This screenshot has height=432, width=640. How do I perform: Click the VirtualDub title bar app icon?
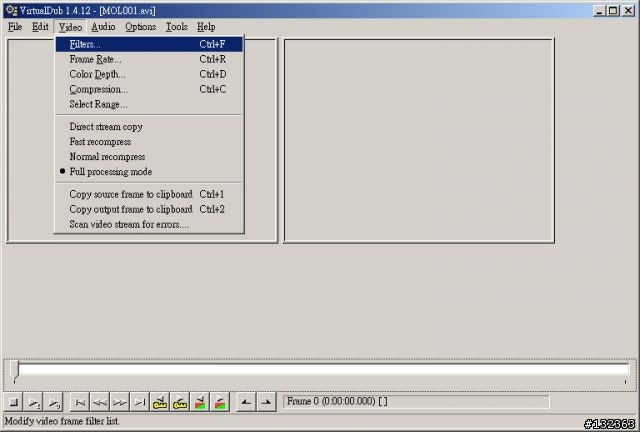pos(11,10)
